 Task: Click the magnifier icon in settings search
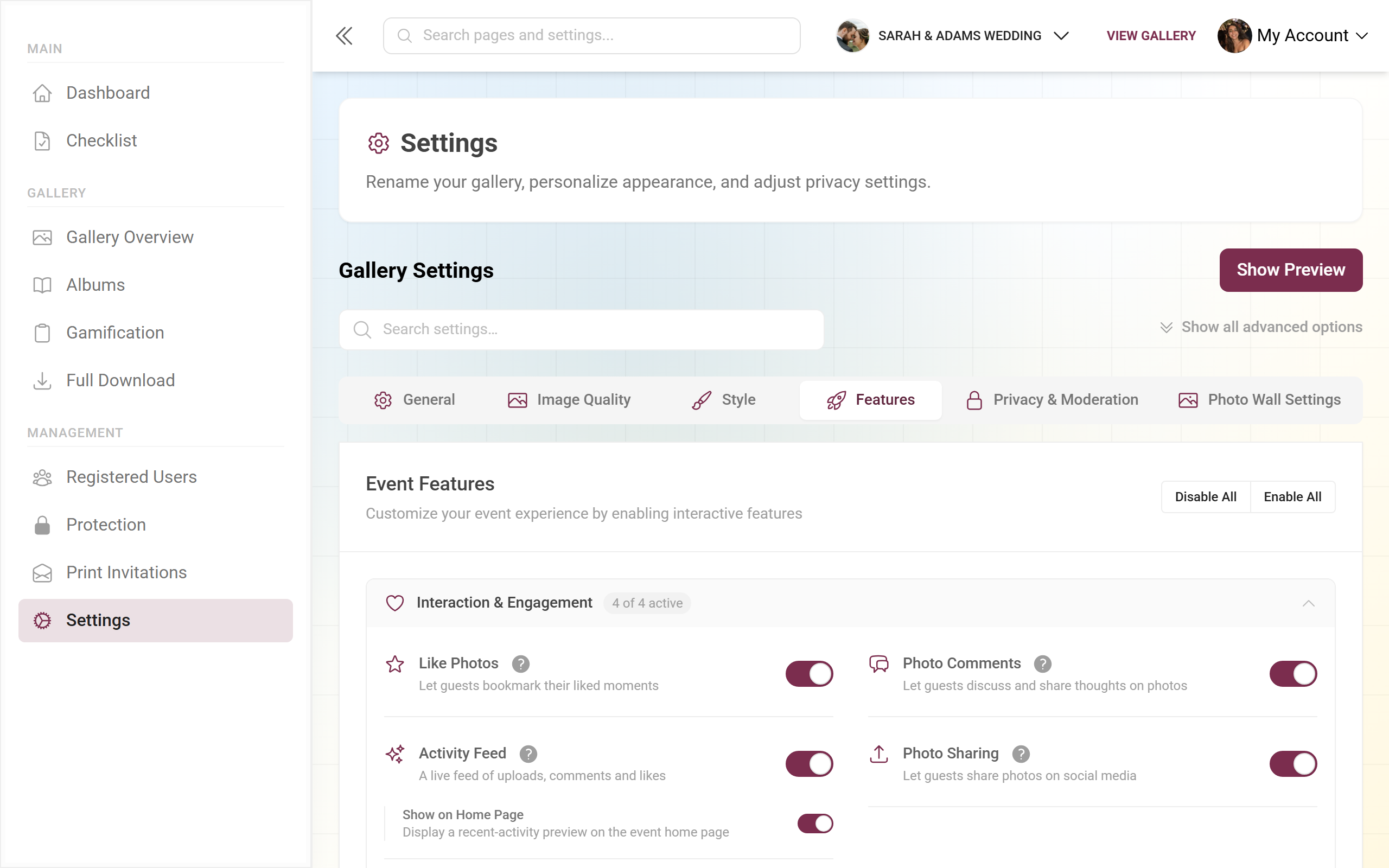pos(361,329)
